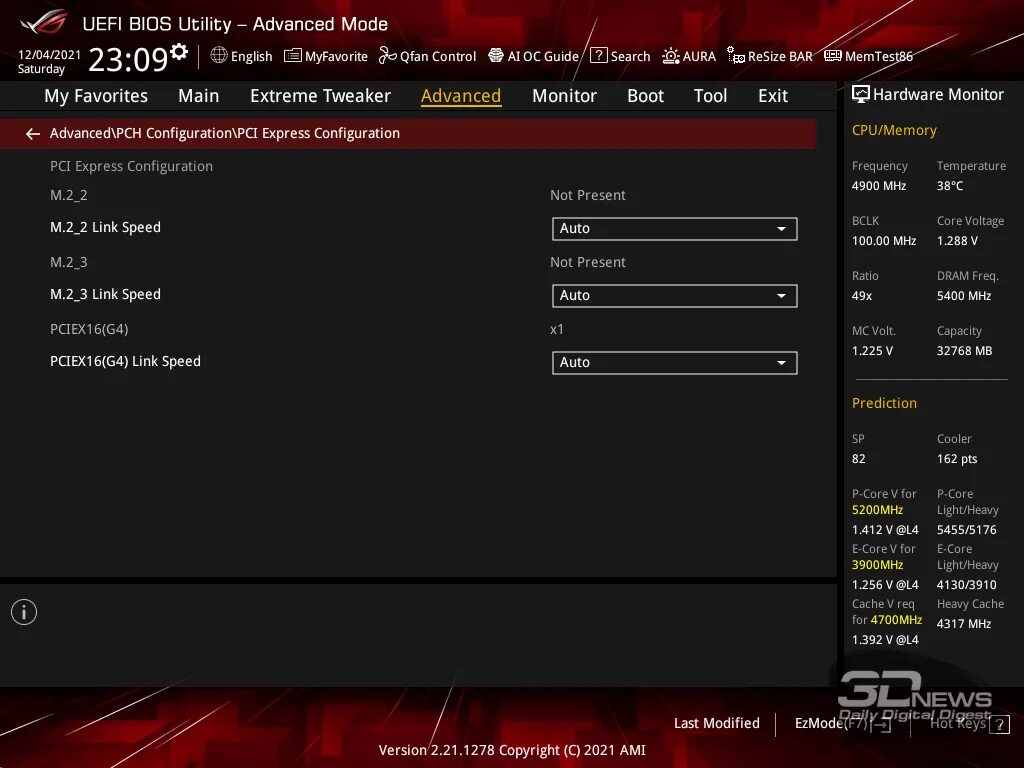The width and height of the screenshot is (1024, 768).
Task: Switch to EzMode(F7) at the bottom
Action: point(842,724)
